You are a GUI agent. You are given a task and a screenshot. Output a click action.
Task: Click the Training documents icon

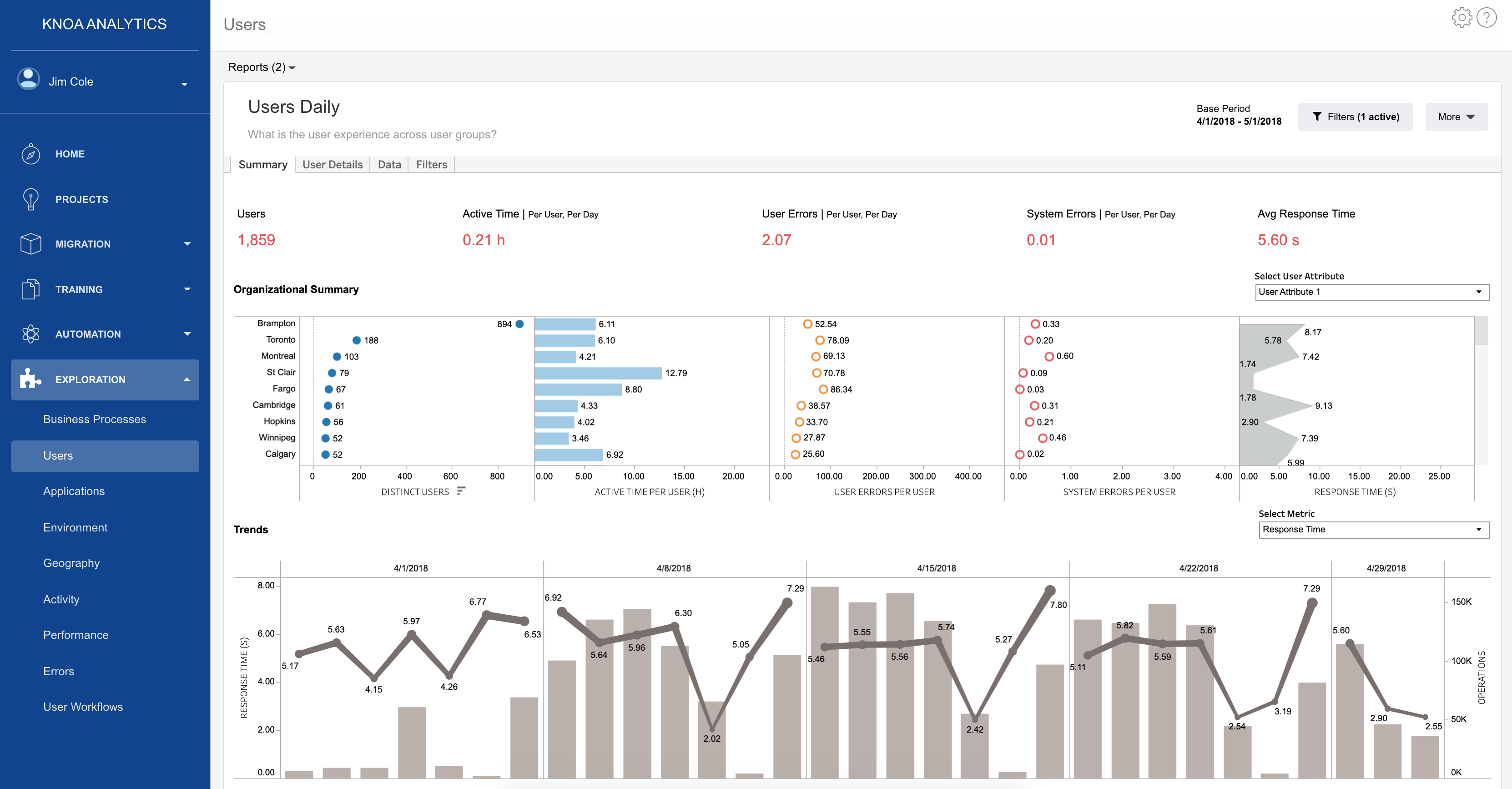30,289
